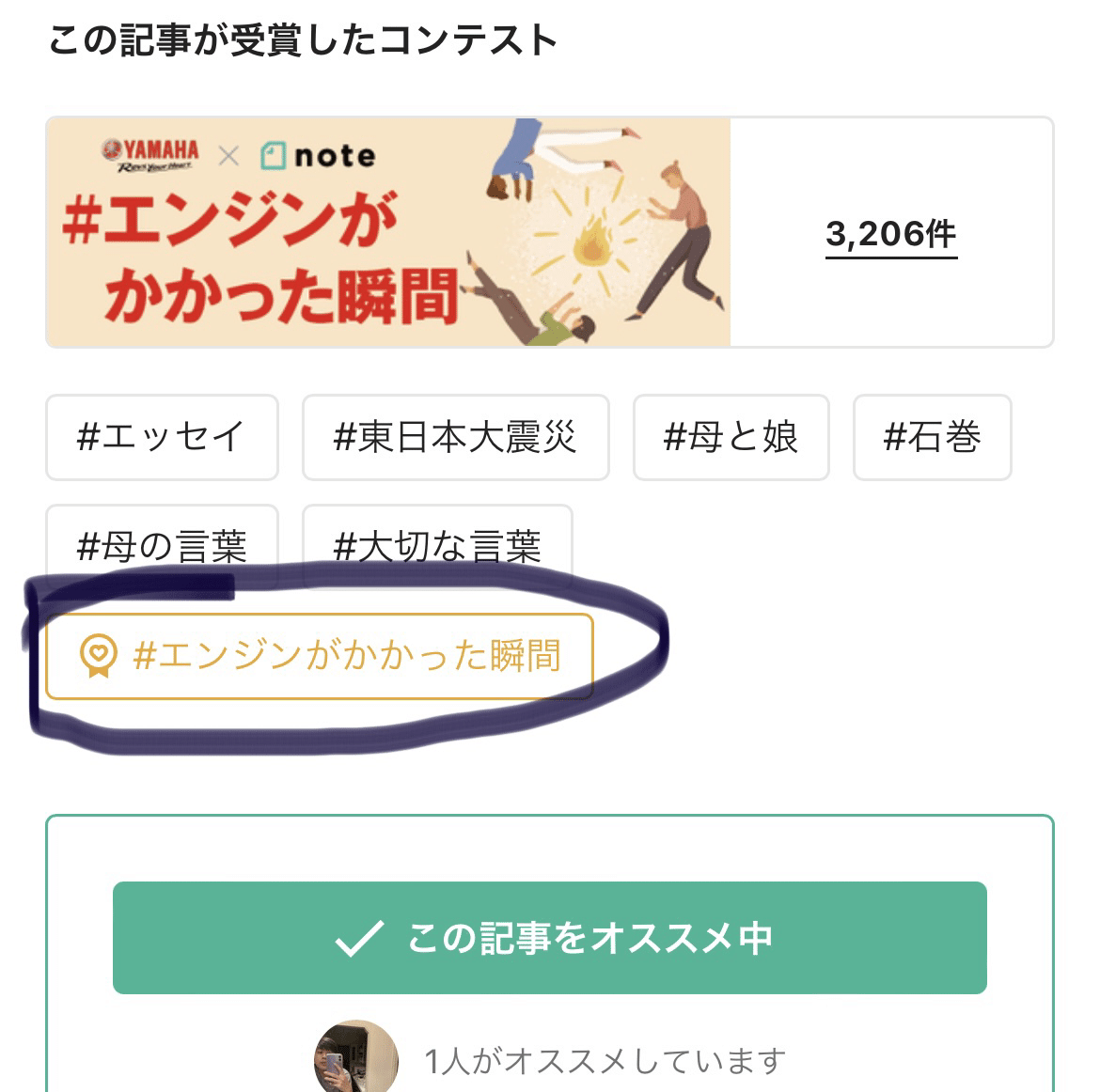Open the 3,206件 entries link
This screenshot has width=1100, height=1092.
(x=890, y=234)
